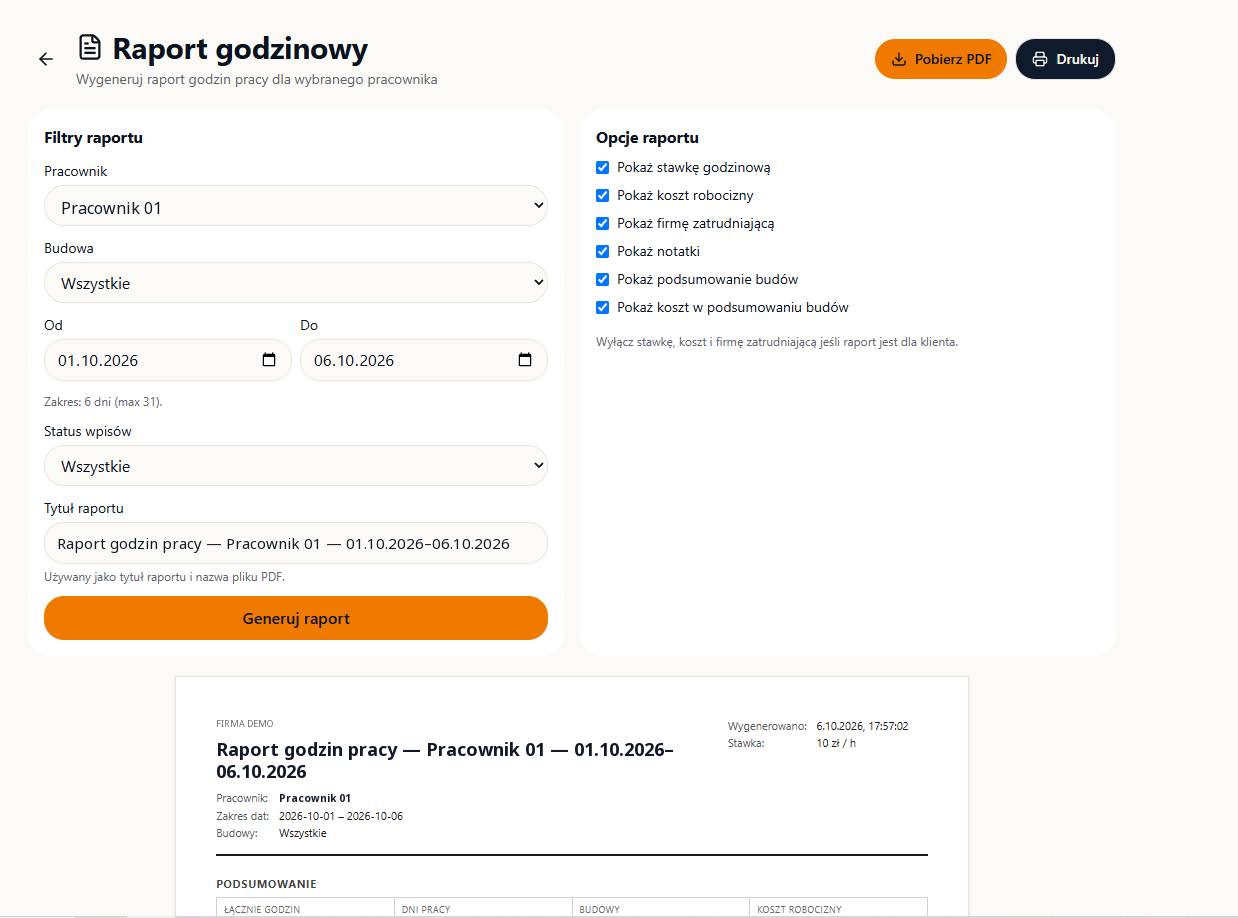Click the Od date field 01.10.2026
This screenshot has height=918, width=1238.
(x=168, y=360)
